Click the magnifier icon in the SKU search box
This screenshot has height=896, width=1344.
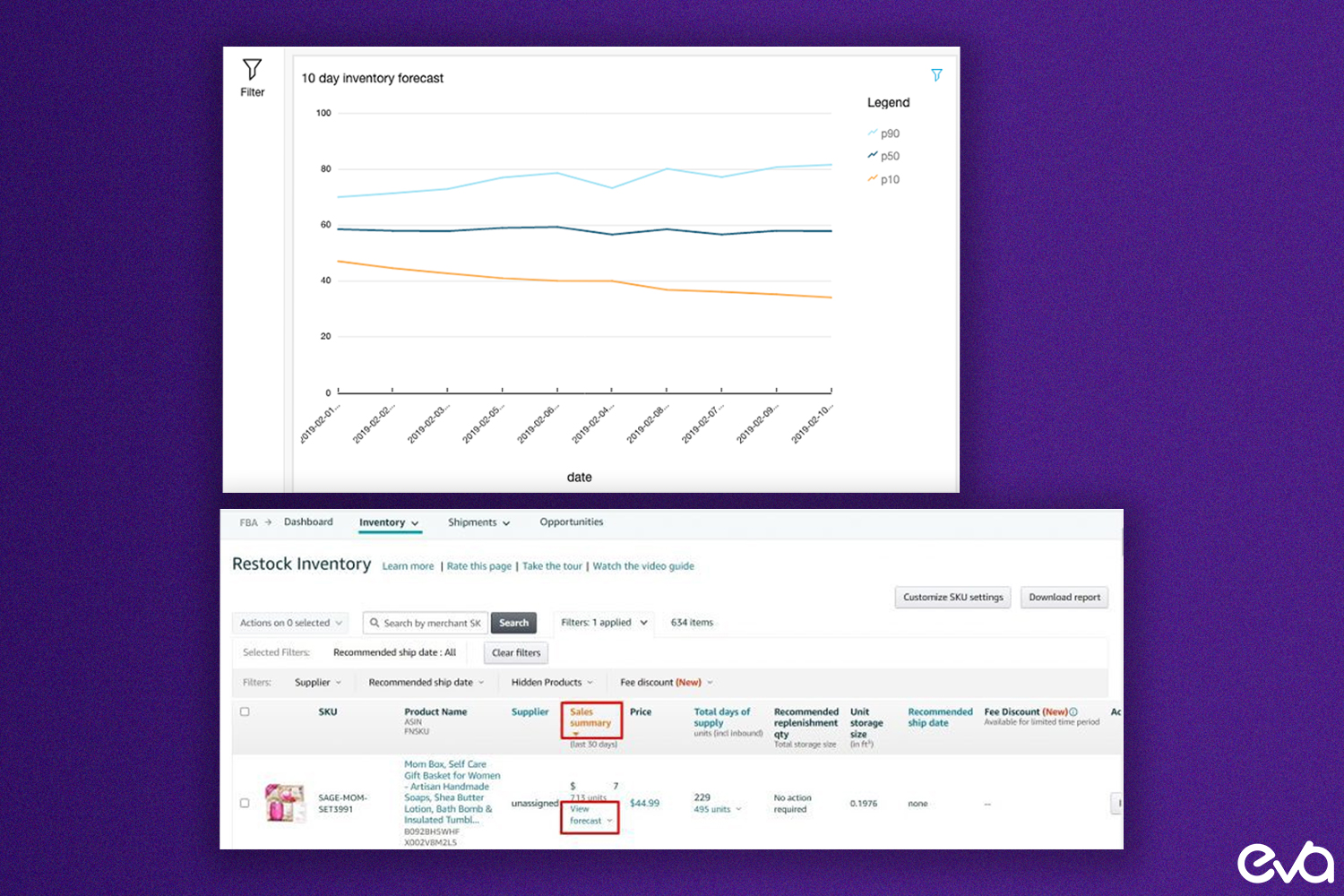coord(376,623)
